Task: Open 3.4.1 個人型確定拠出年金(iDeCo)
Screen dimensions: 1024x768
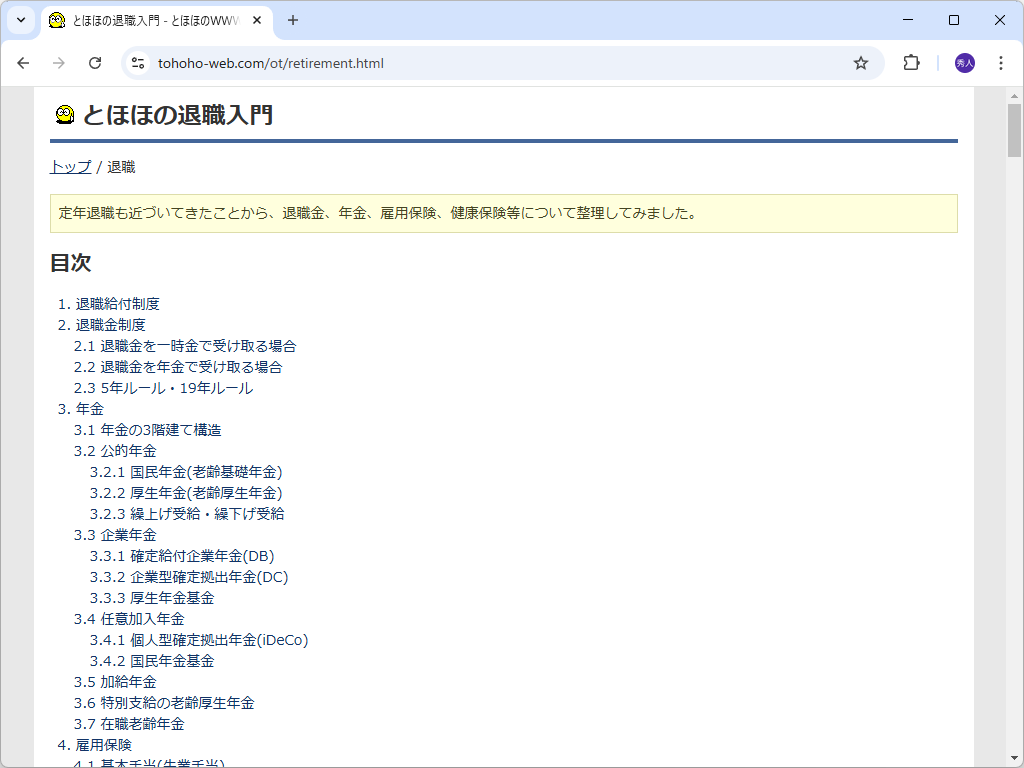Action: click(199, 640)
